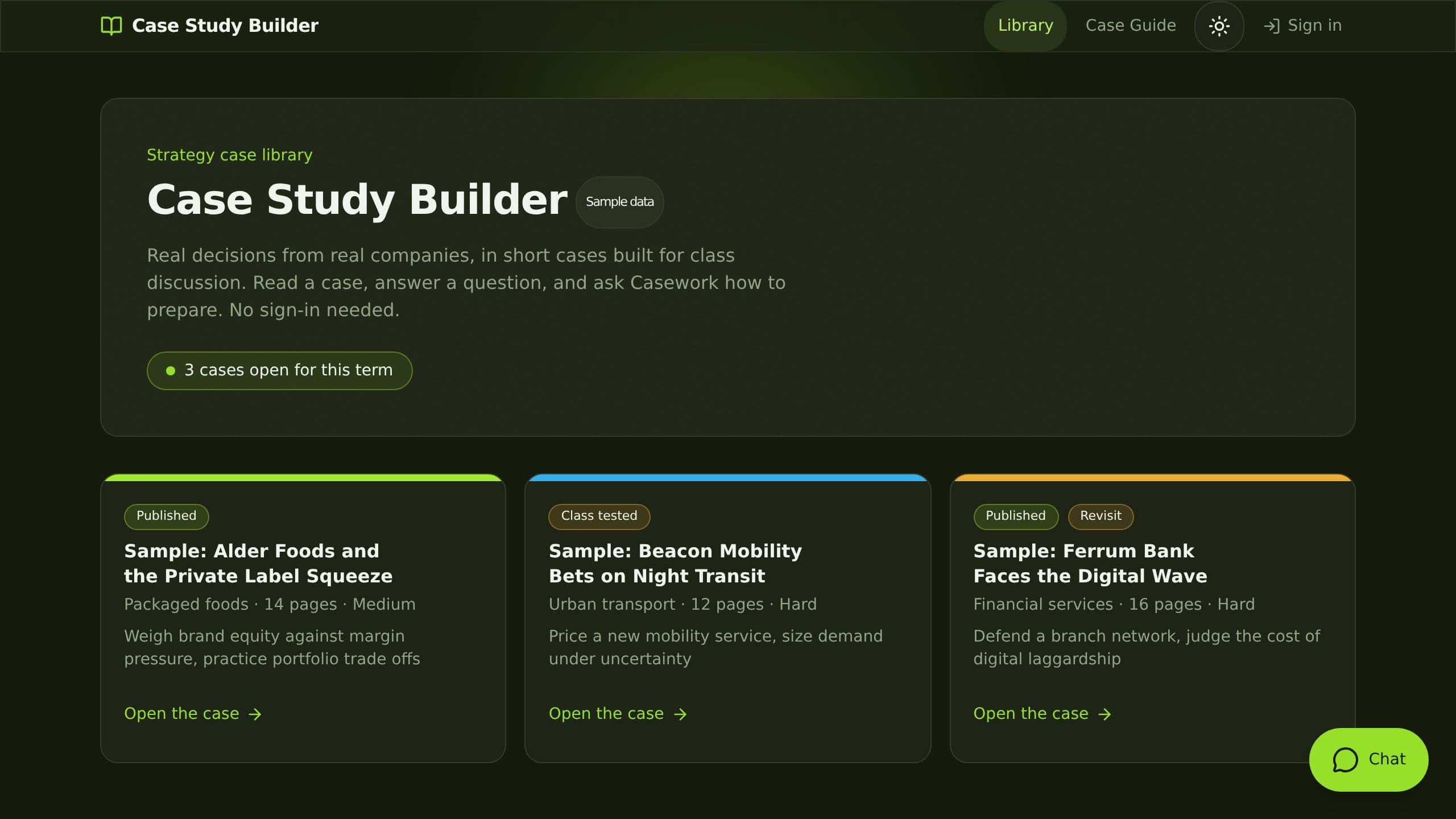Click the Class tested tag

point(599,516)
